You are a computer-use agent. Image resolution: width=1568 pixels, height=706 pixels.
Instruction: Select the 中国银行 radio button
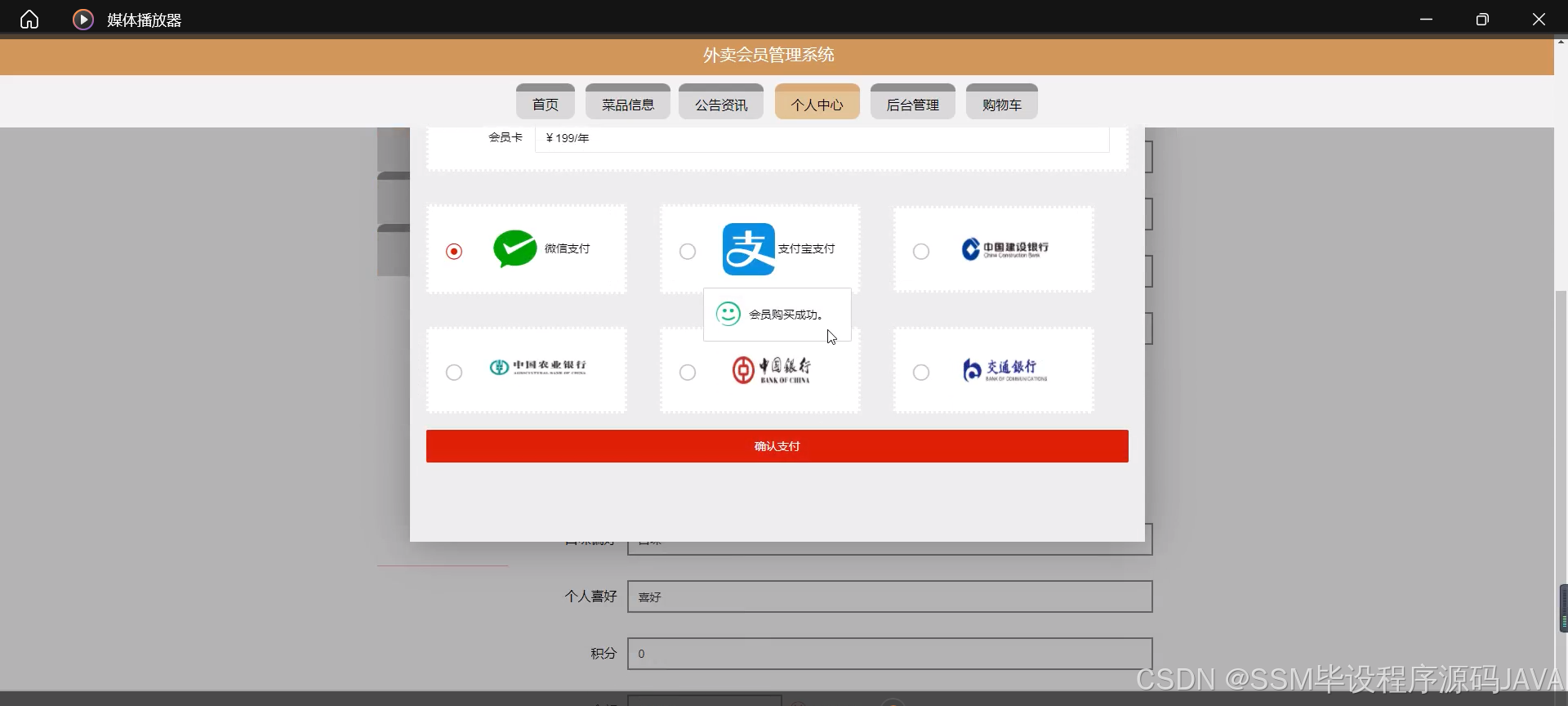[688, 372]
